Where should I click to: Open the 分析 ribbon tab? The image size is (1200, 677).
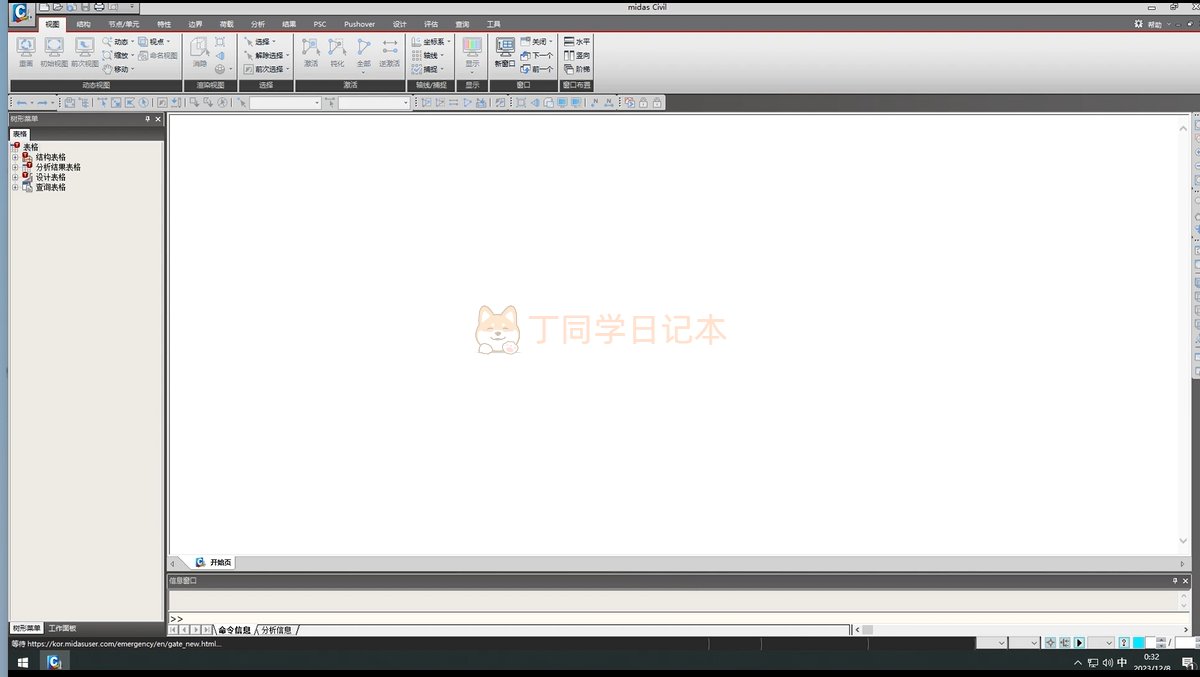coord(258,24)
